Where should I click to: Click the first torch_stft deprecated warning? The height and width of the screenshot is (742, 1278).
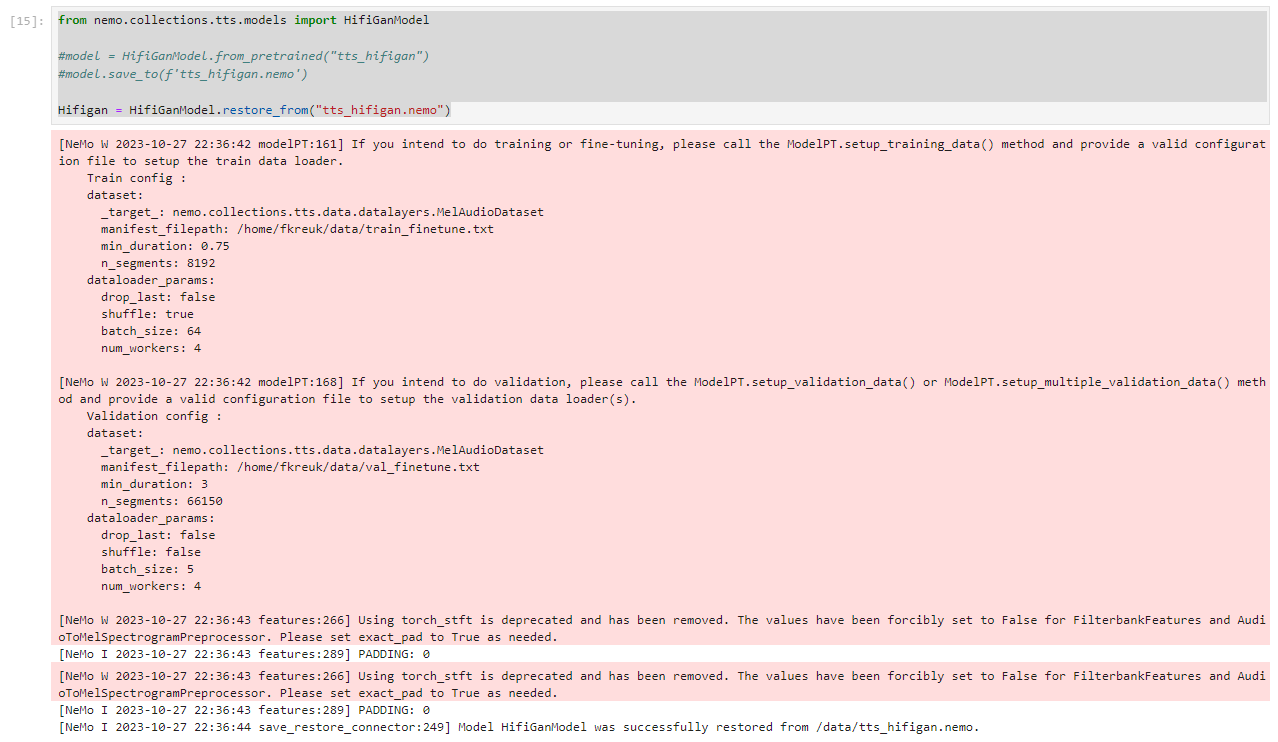click(x=662, y=628)
